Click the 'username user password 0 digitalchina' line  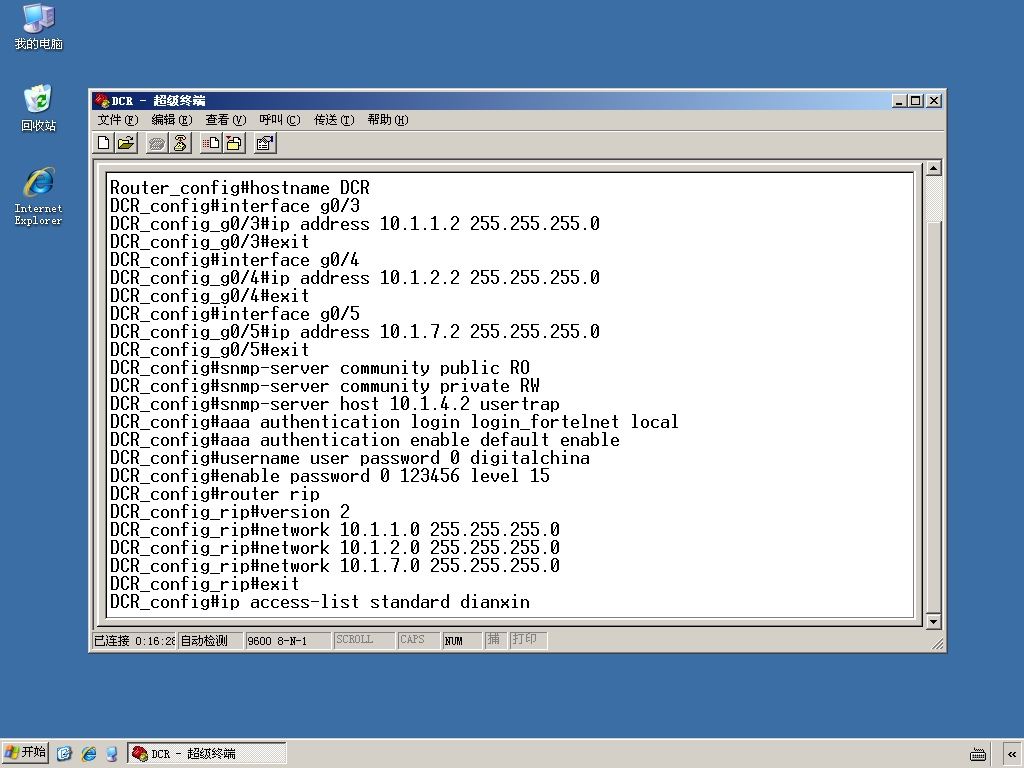(350, 458)
